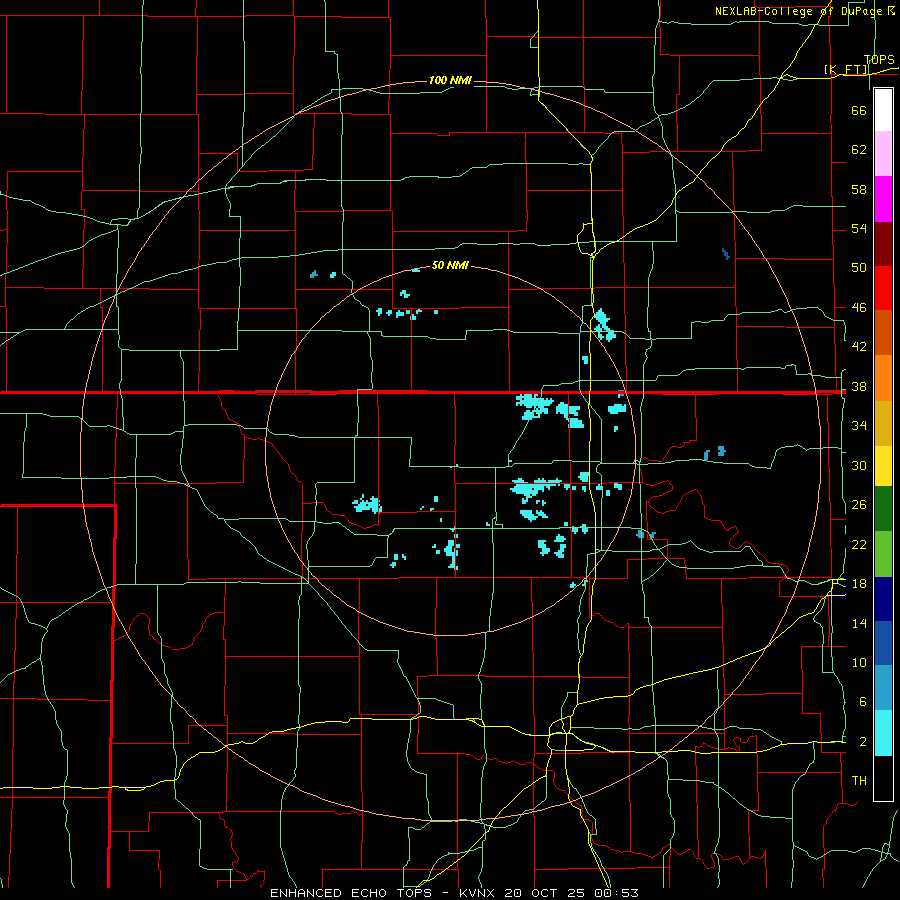Viewport: 900px width, 900px height.
Task: Click the 38 value on the scale
Action: (859, 387)
